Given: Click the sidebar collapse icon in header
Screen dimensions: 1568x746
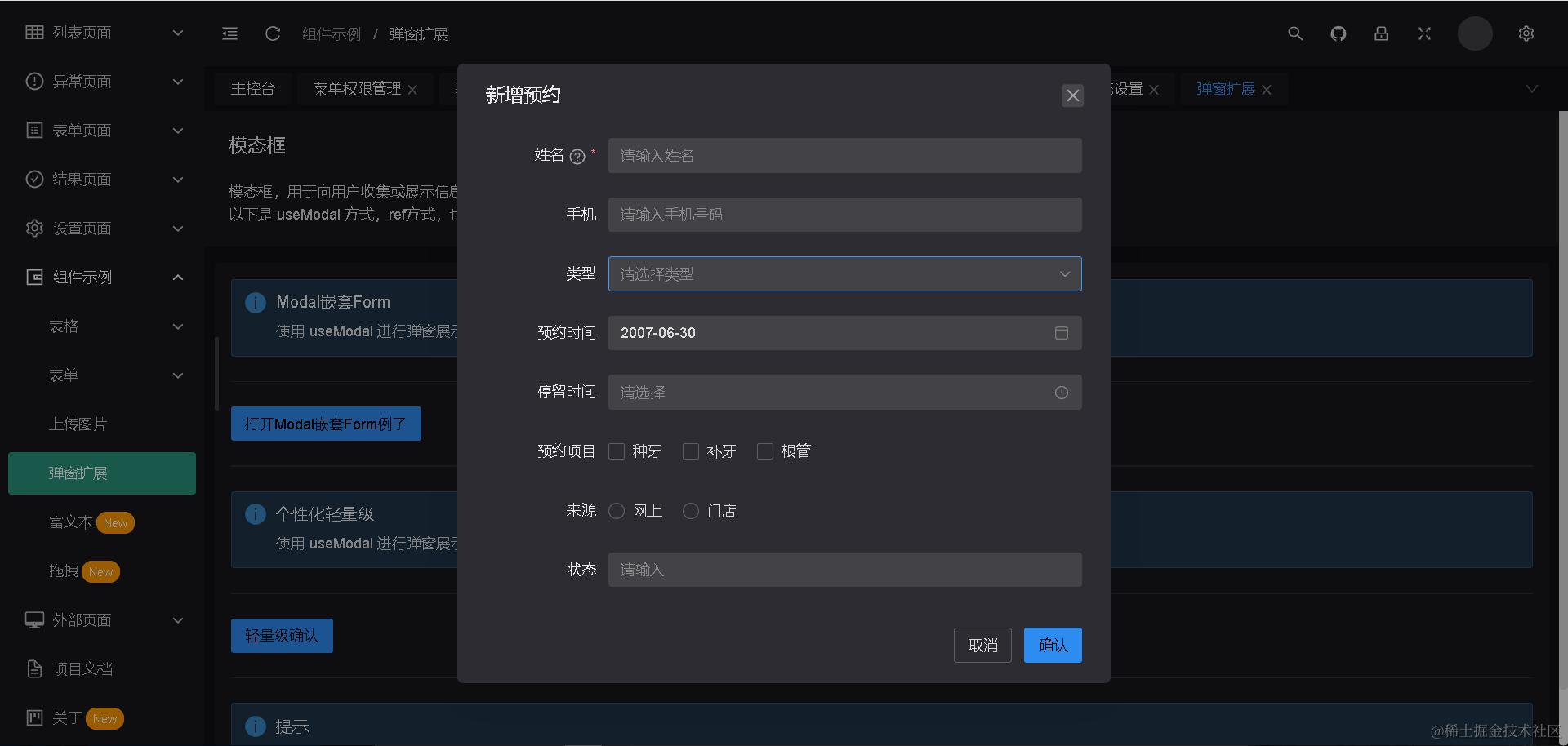Looking at the screenshot, I should (x=230, y=33).
